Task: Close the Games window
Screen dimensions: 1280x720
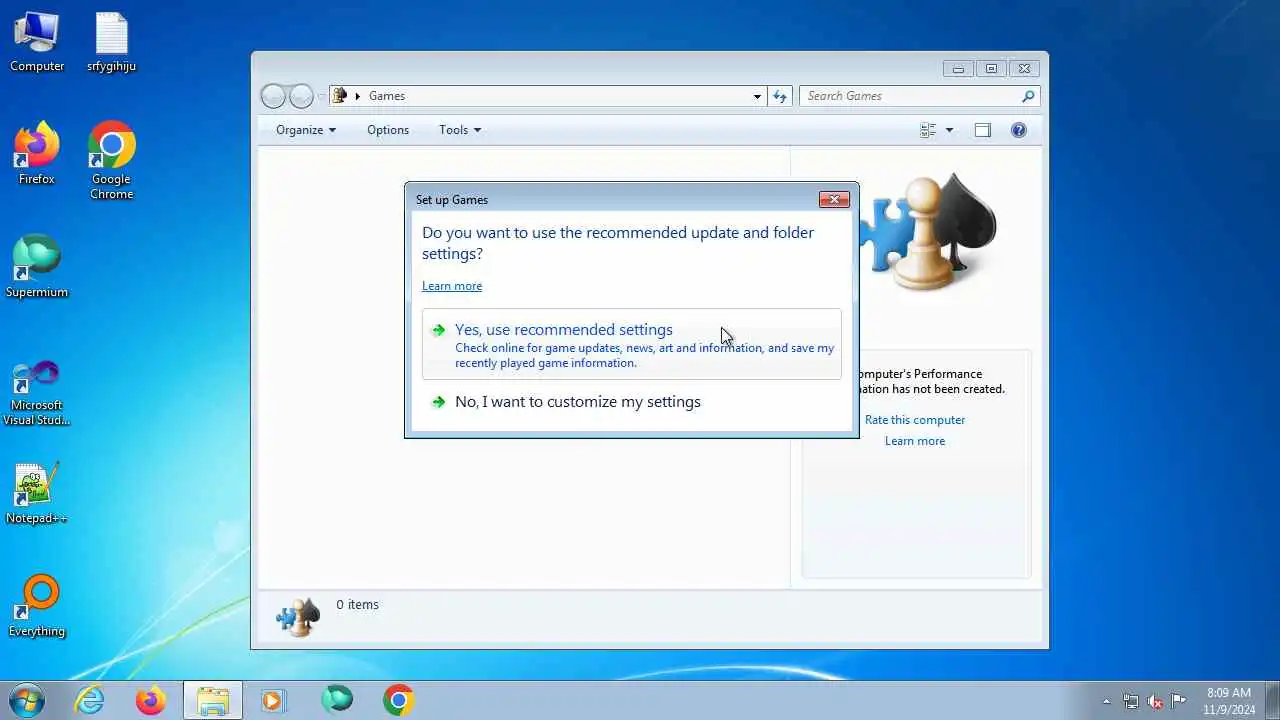Action: point(1024,69)
